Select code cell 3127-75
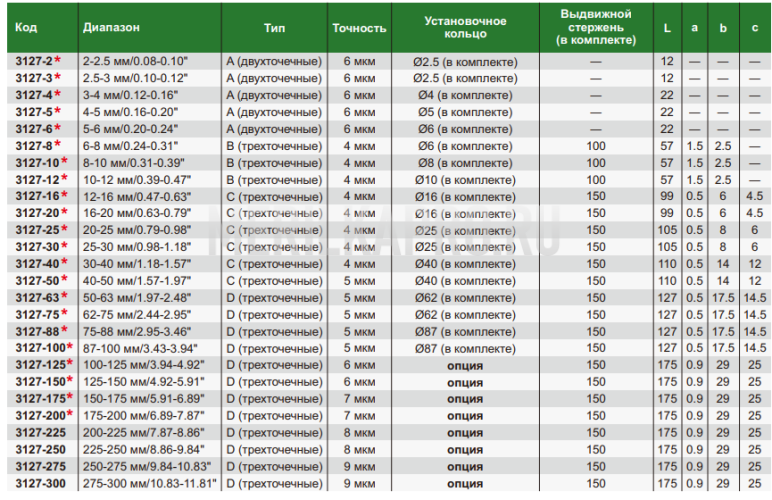This screenshot has width=772, height=500. click(41, 314)
